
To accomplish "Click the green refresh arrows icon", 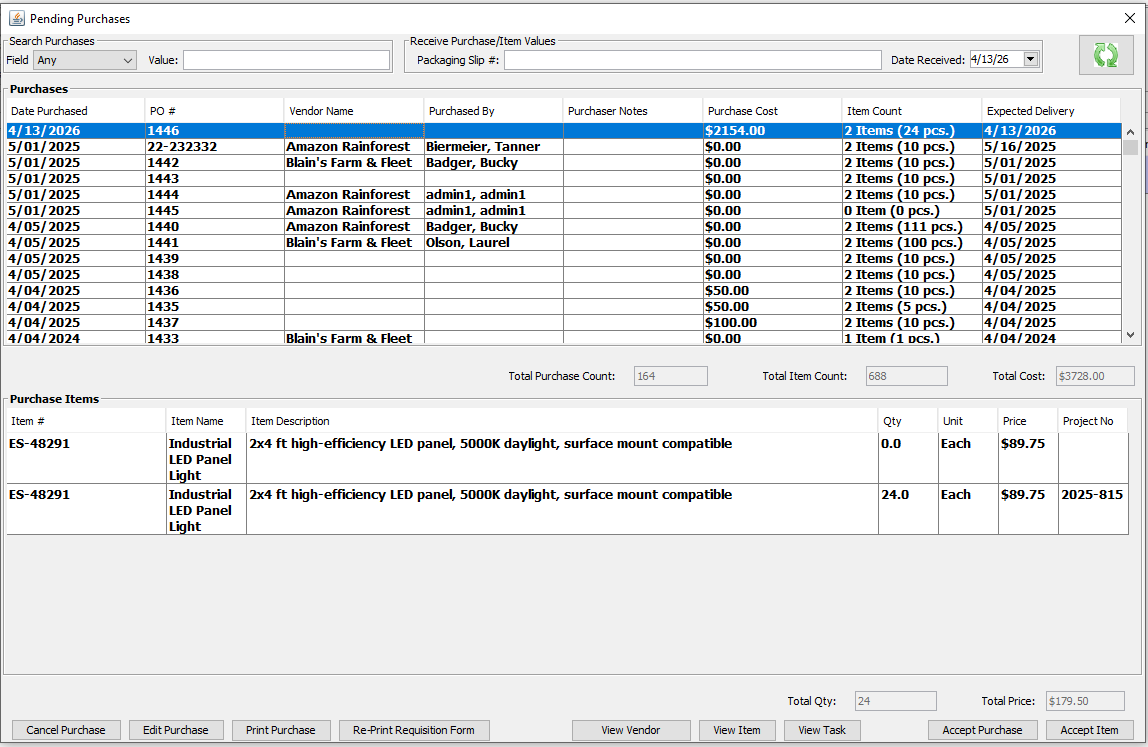I will tap(1105, 55).
